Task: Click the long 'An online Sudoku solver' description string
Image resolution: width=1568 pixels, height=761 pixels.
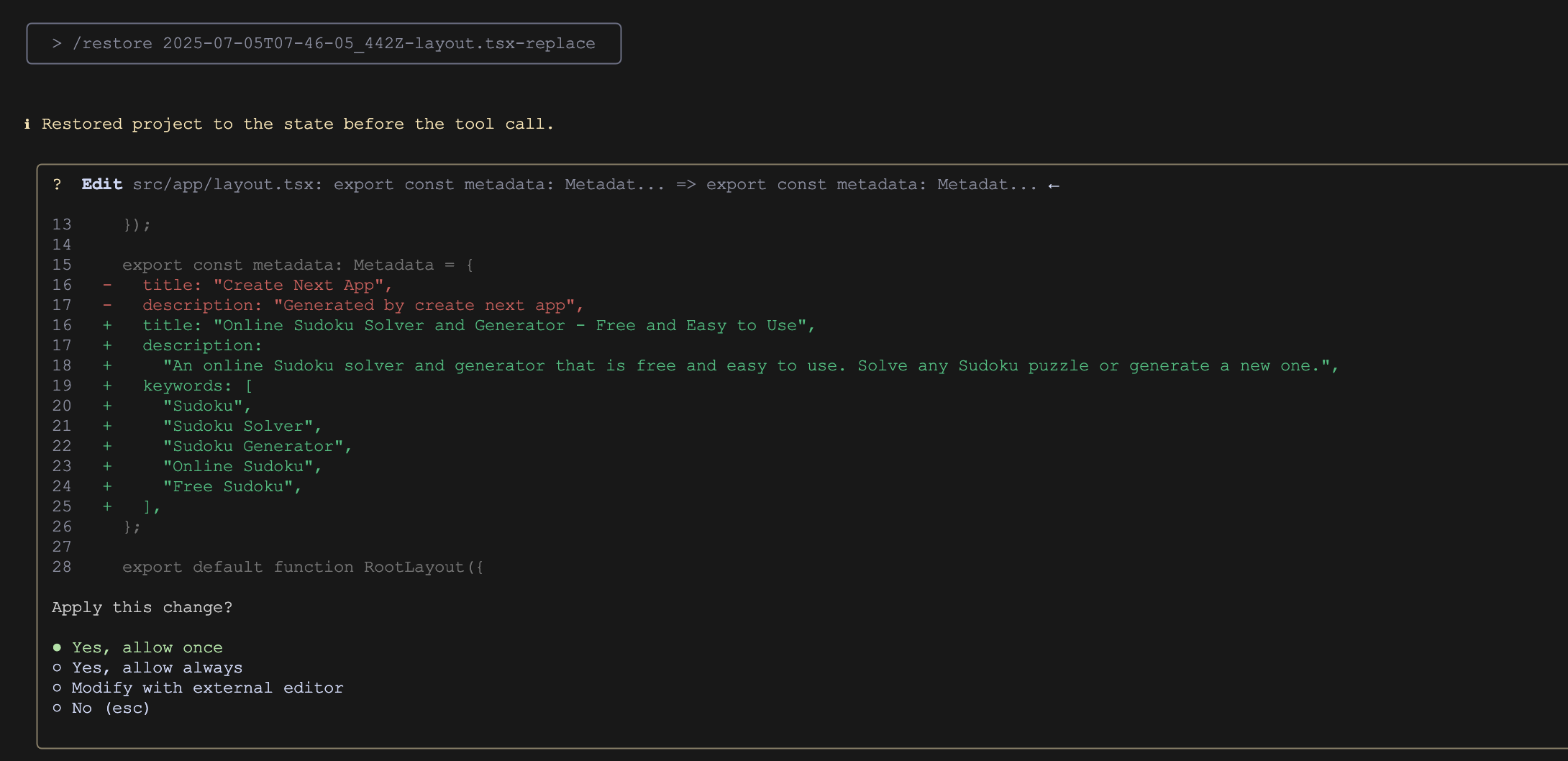Action: (x=750, y=366)
